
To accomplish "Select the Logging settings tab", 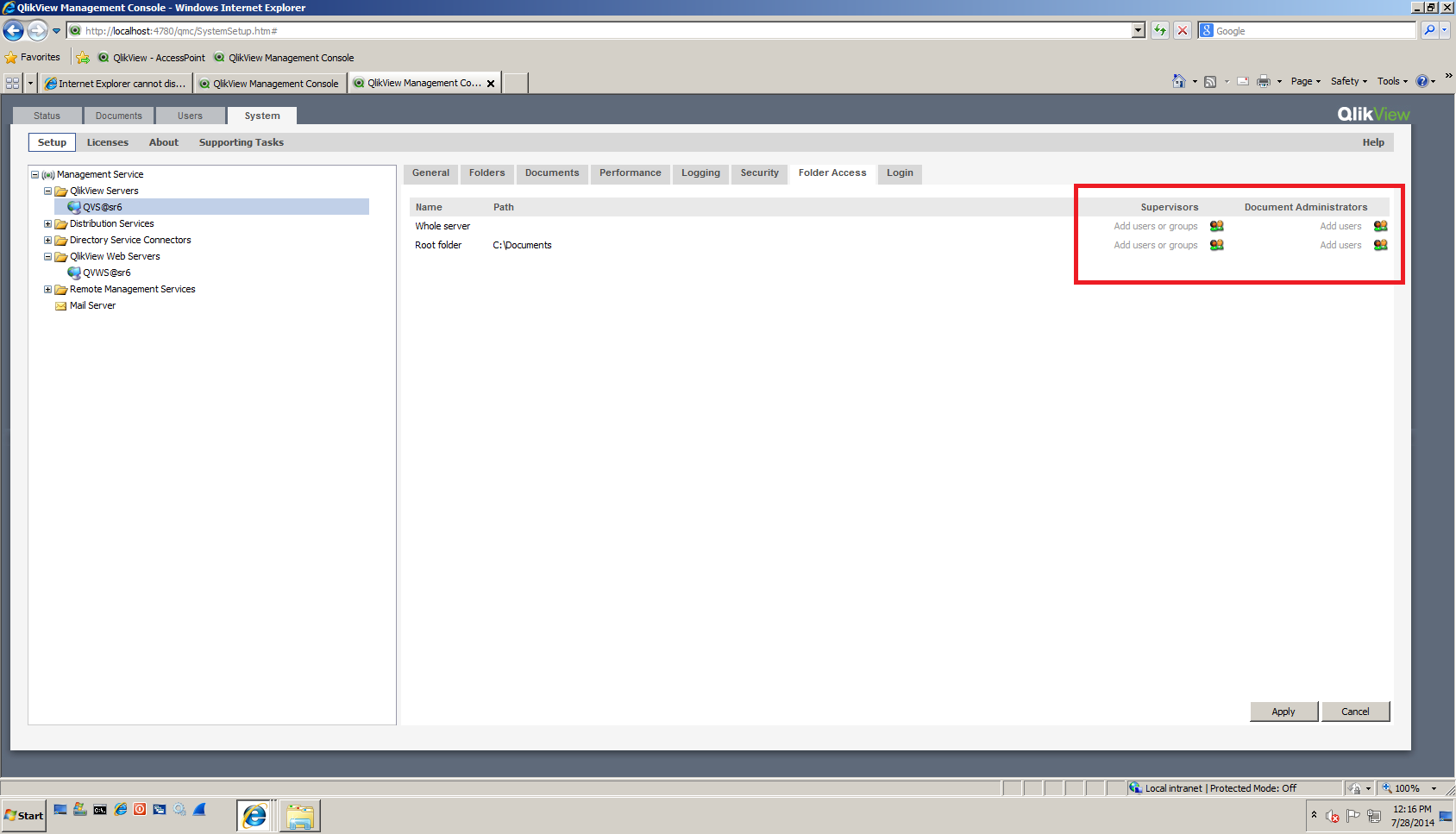I will [700, 173].
